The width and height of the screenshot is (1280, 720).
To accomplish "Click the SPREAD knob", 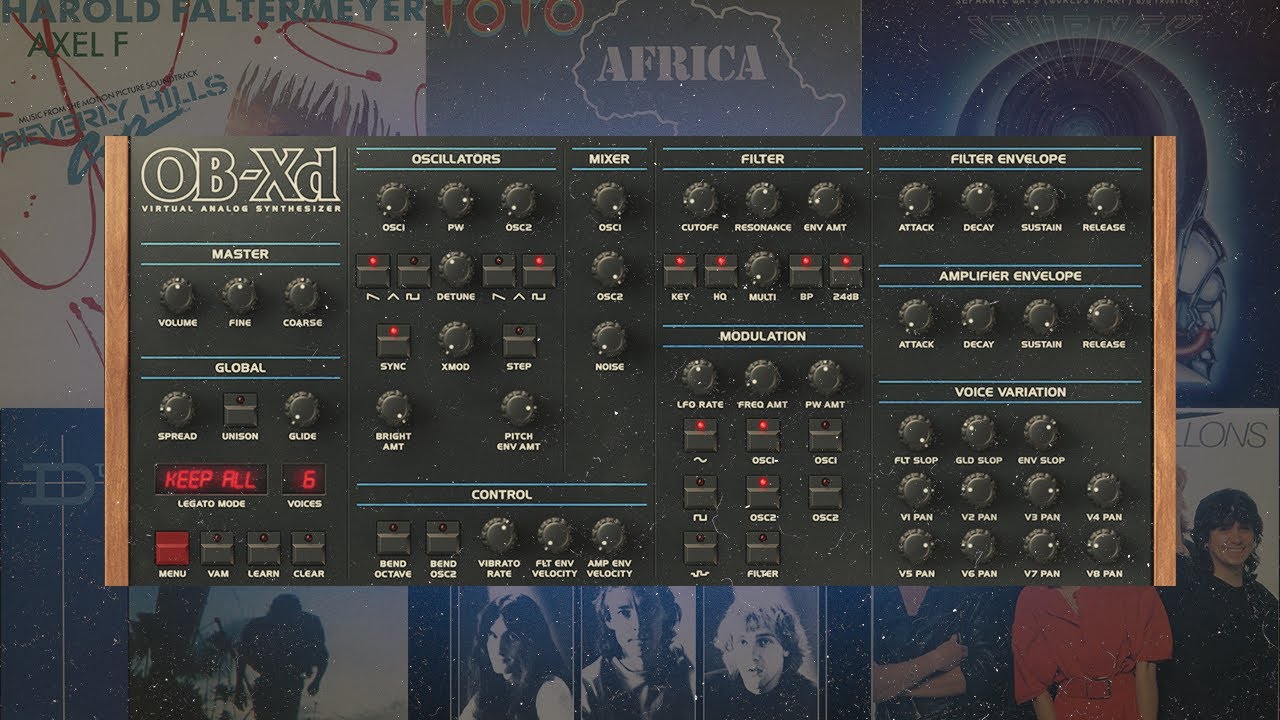I will pos(177,408).
